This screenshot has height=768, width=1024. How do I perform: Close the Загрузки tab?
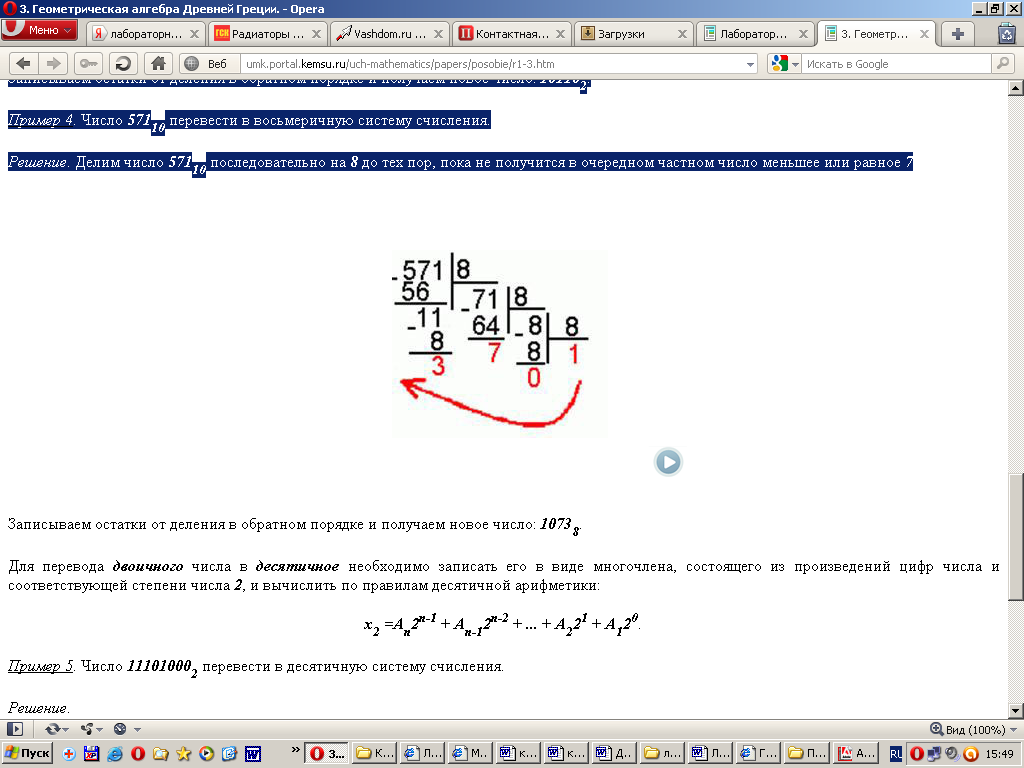pos(682,34)
